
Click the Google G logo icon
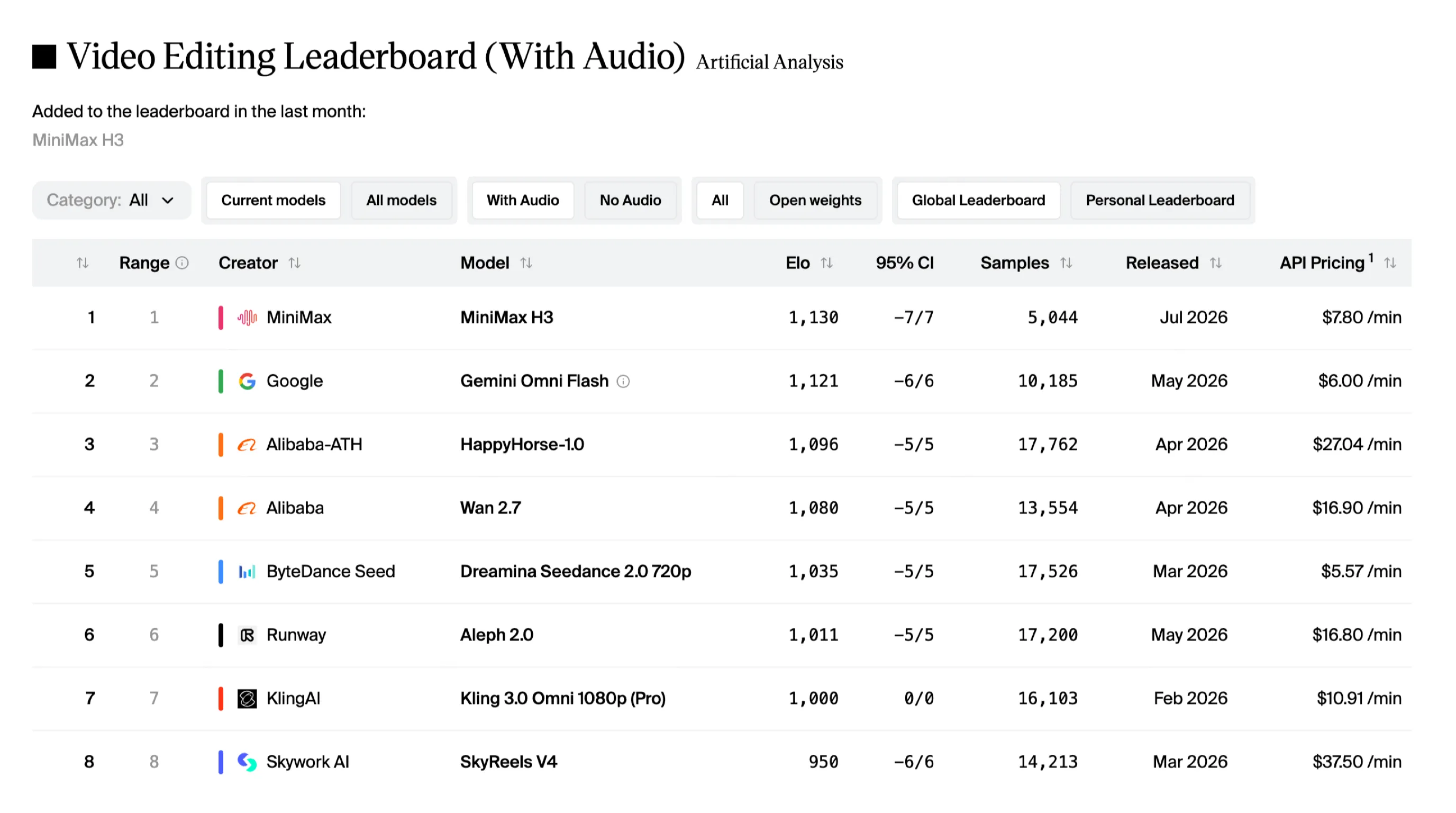click(x=247, y=381)
